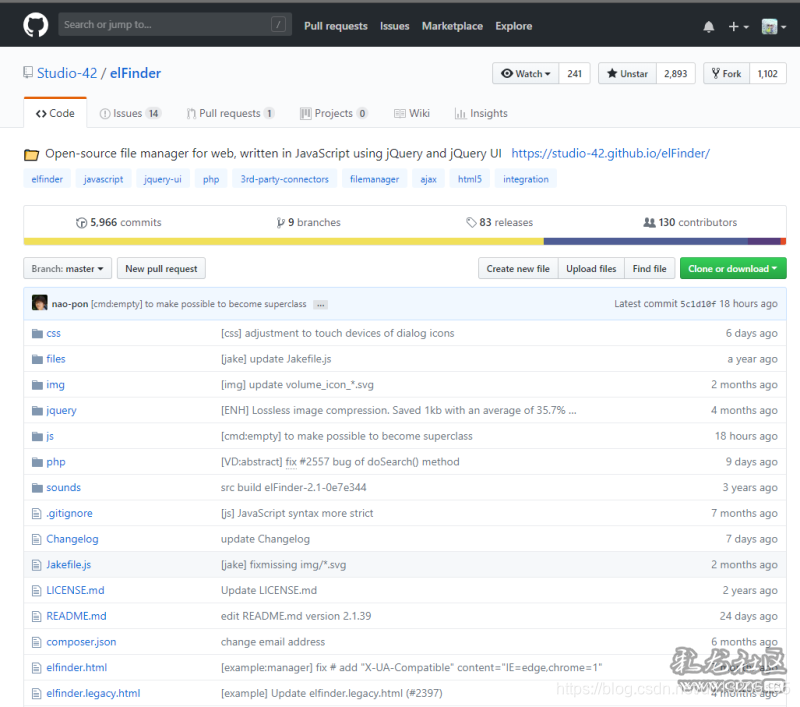
Task: View the 9 branches
Action: pyautogui.click(x=309, y=222)
